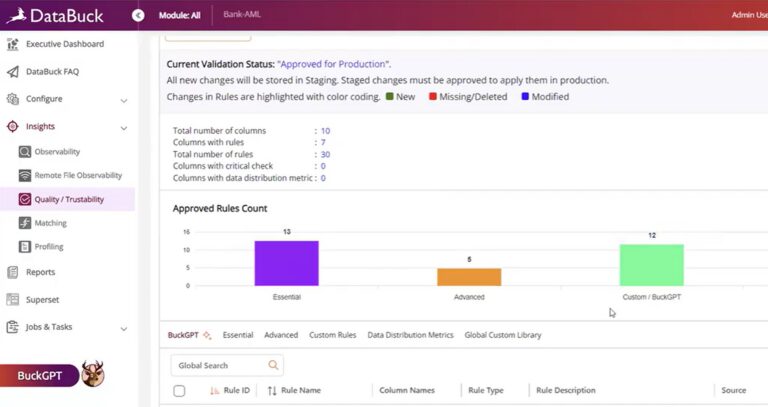Collapse the sidebar with the arrow button

[138, 16]
